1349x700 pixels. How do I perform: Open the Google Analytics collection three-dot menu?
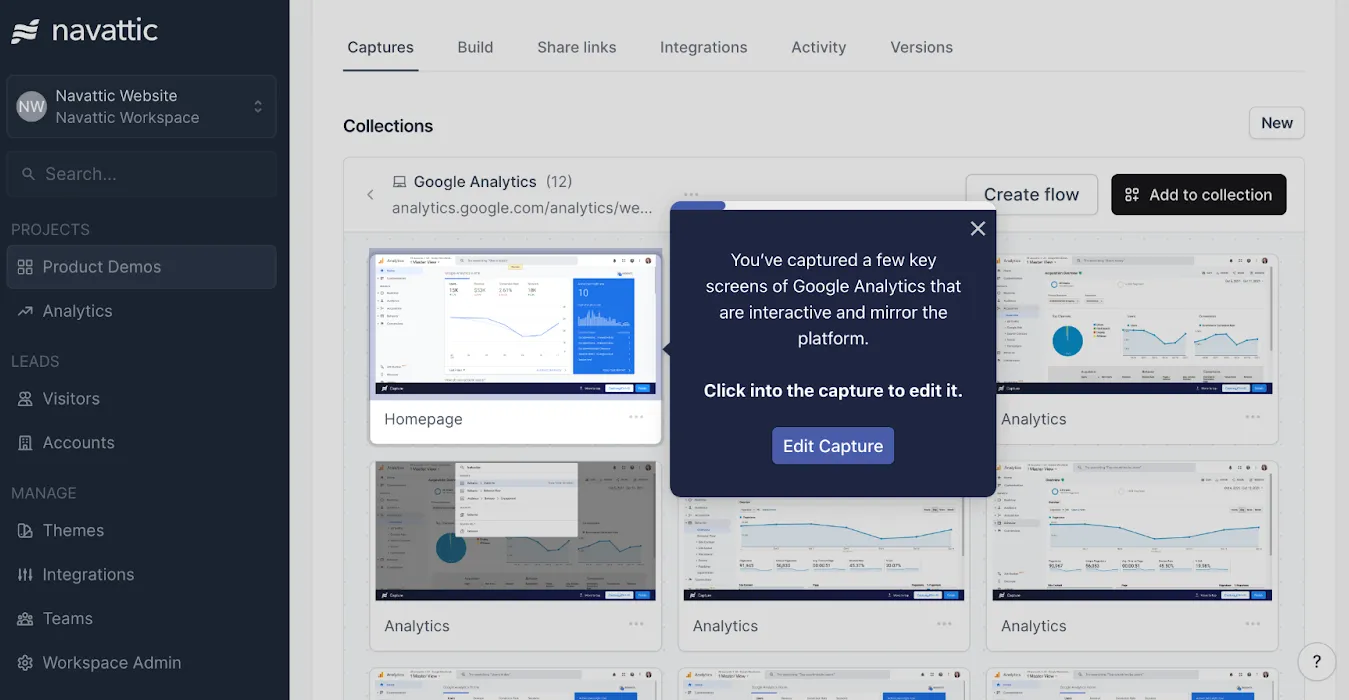[691, 194]
